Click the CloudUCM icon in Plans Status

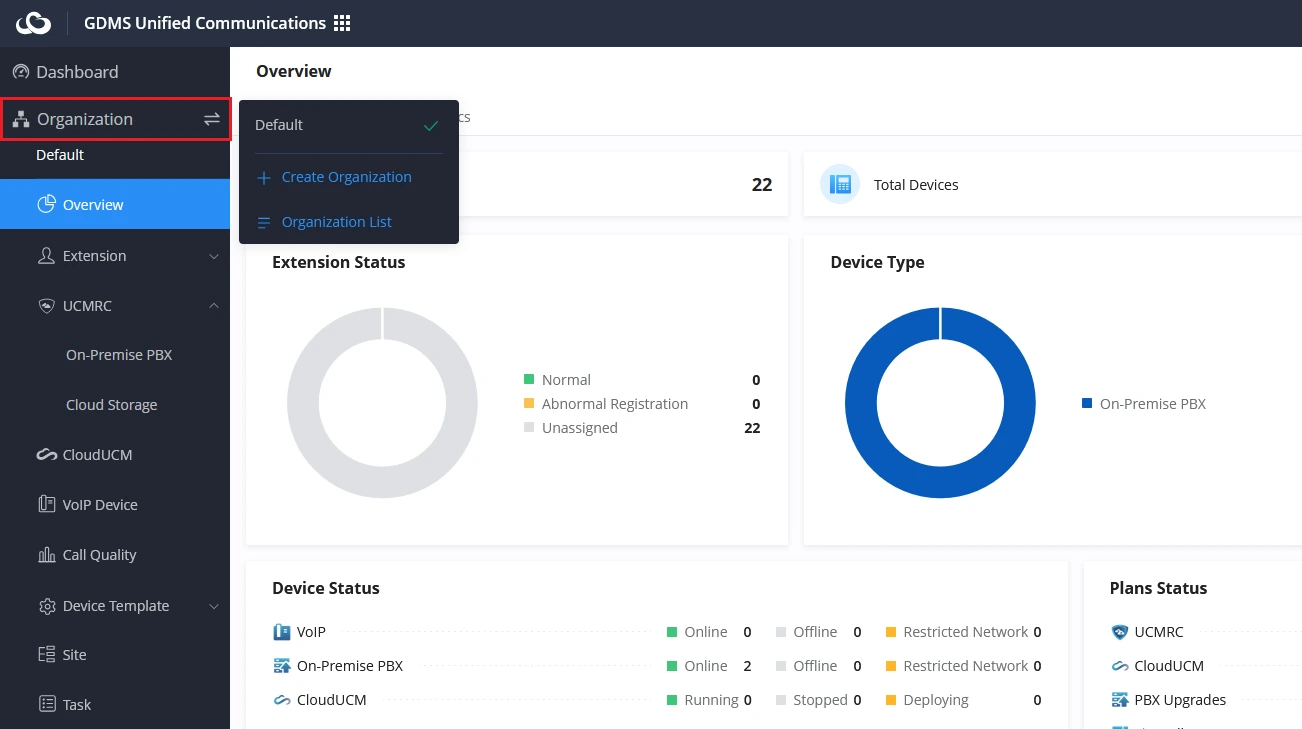point(1119,666)
